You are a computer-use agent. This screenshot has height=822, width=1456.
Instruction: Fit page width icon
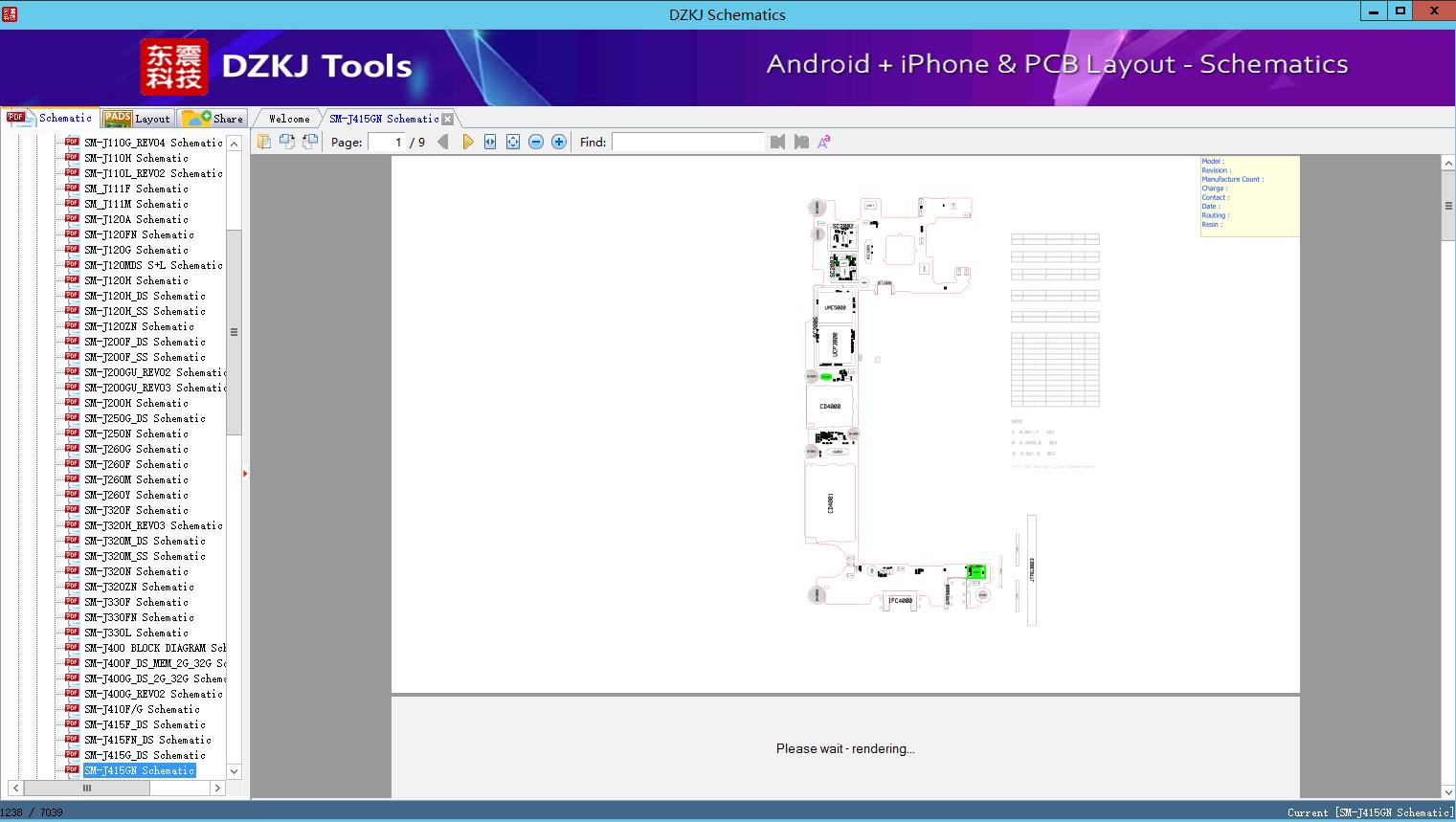pyautogui.click(x=490, y=142)
